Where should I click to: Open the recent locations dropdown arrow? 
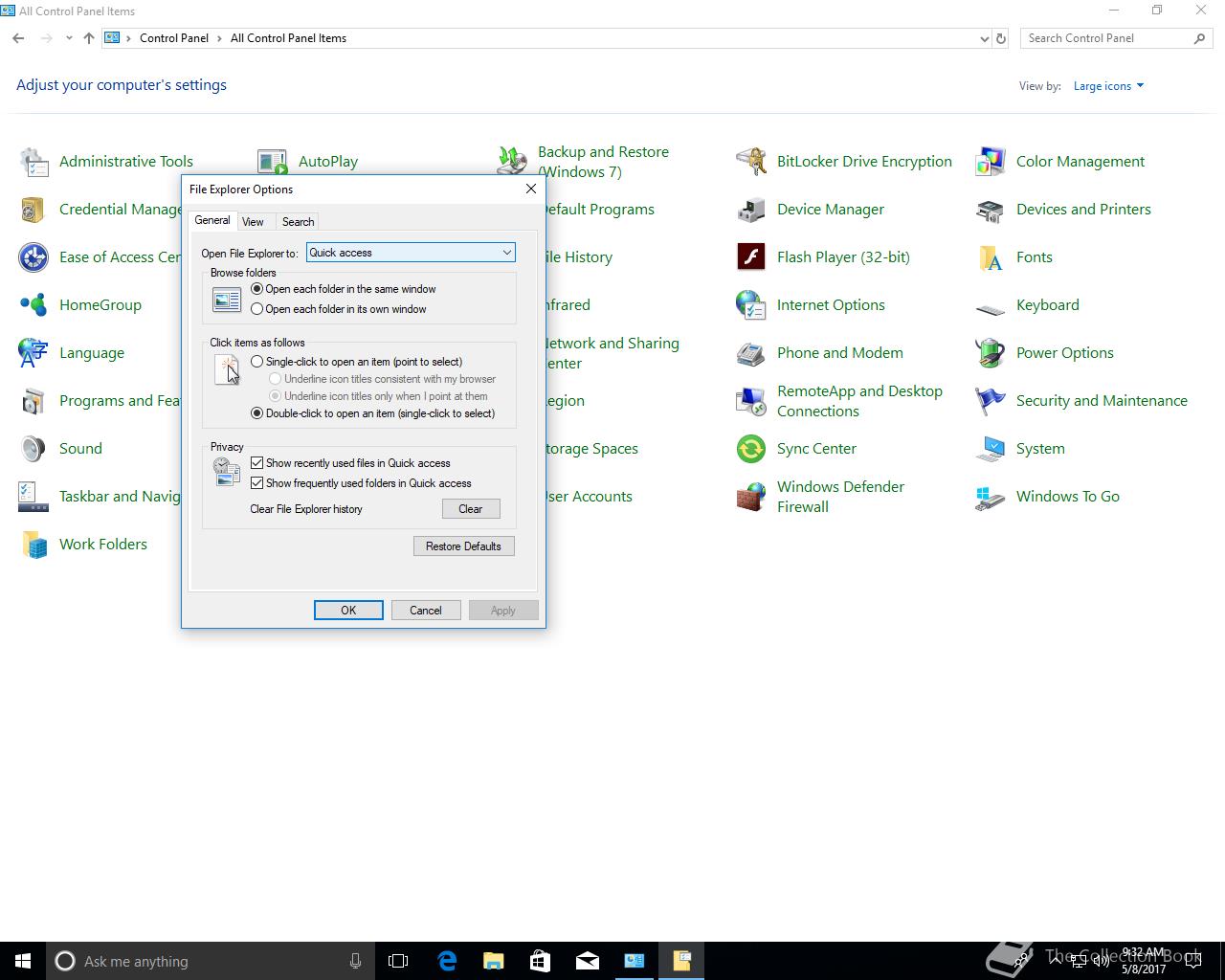click(x=69, y=38)
